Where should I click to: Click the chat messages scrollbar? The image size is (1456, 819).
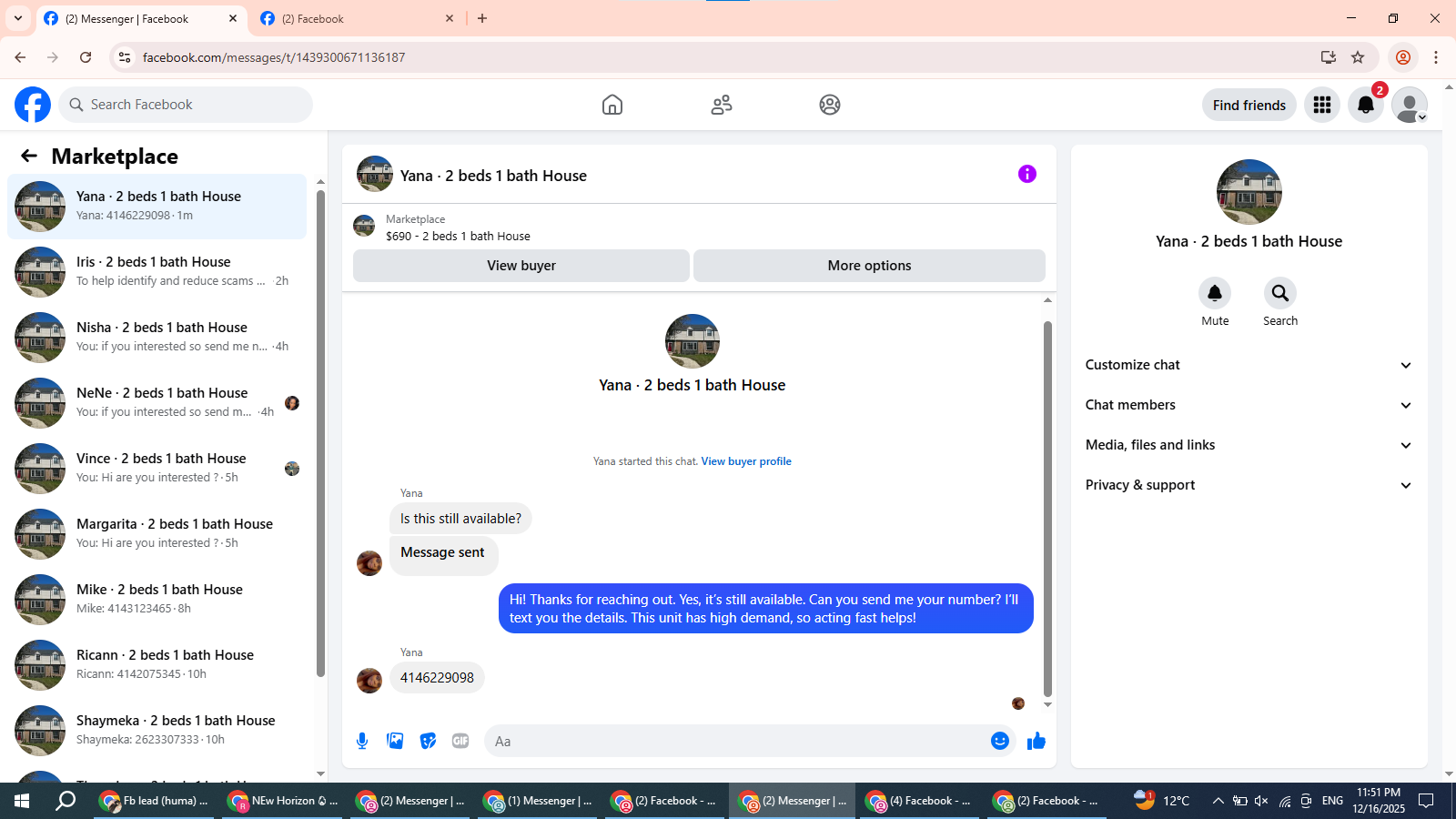1047,509
